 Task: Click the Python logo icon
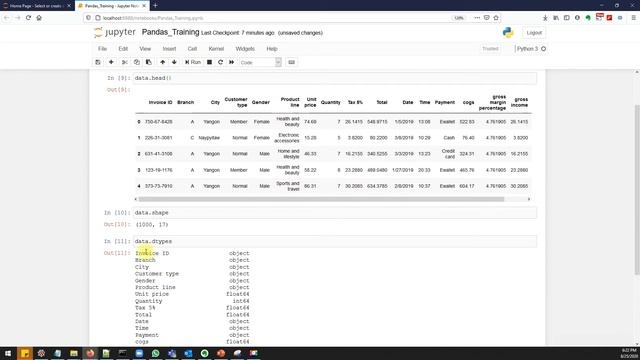click(508, 33)
